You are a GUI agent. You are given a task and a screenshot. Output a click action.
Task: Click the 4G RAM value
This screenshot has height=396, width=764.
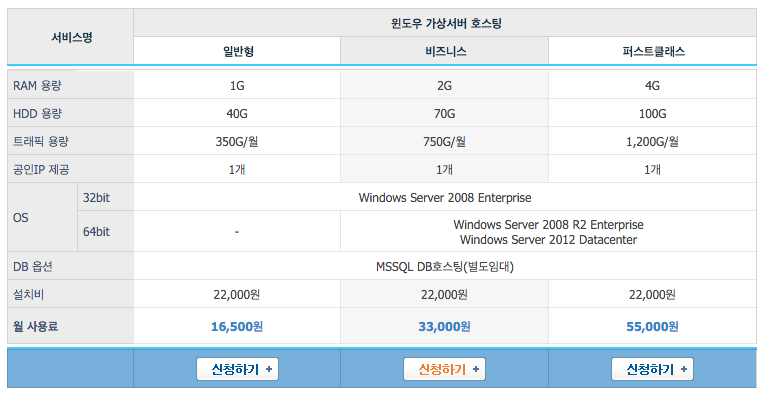pyautogui.click(x=652, y=86)
